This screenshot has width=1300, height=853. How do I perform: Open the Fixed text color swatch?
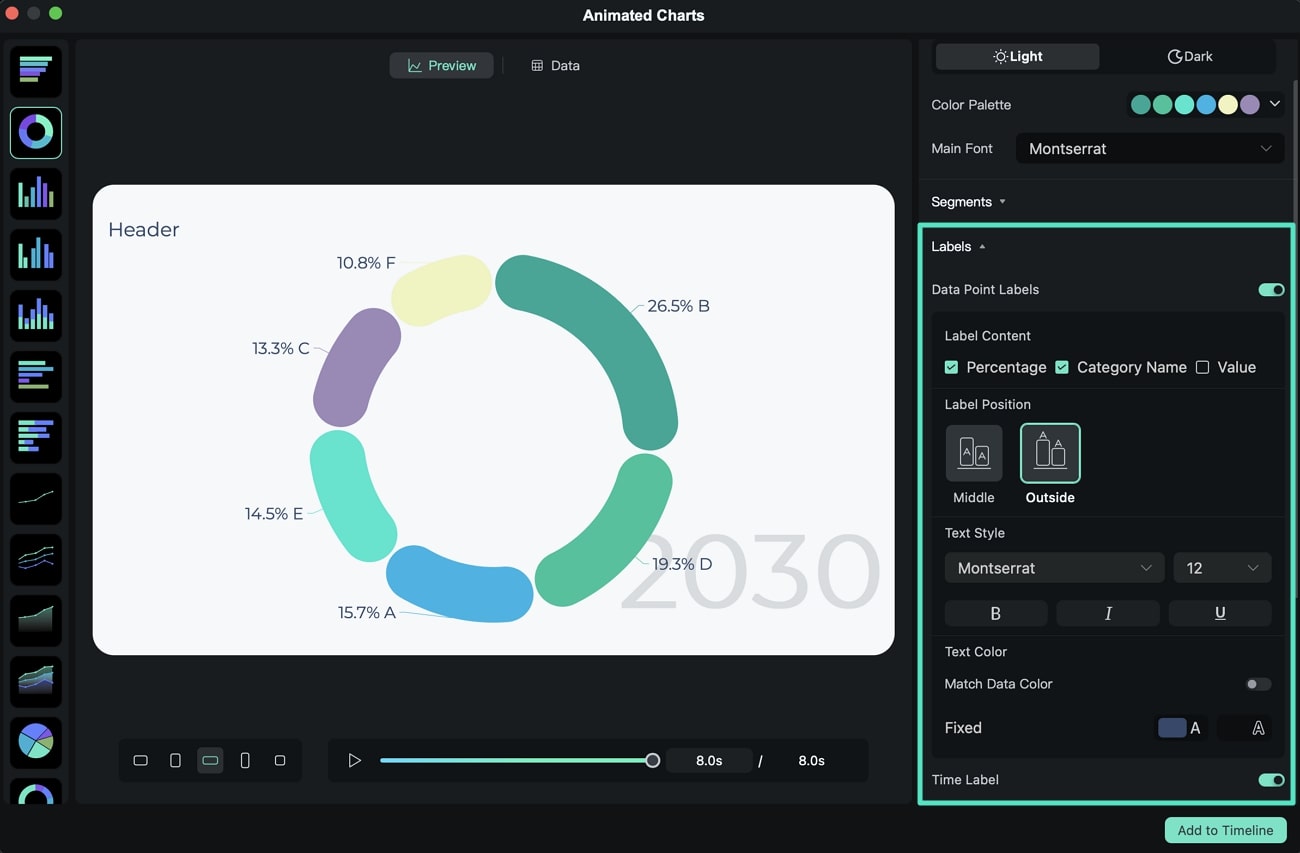pyautogui.click(x=1172, y=728)
